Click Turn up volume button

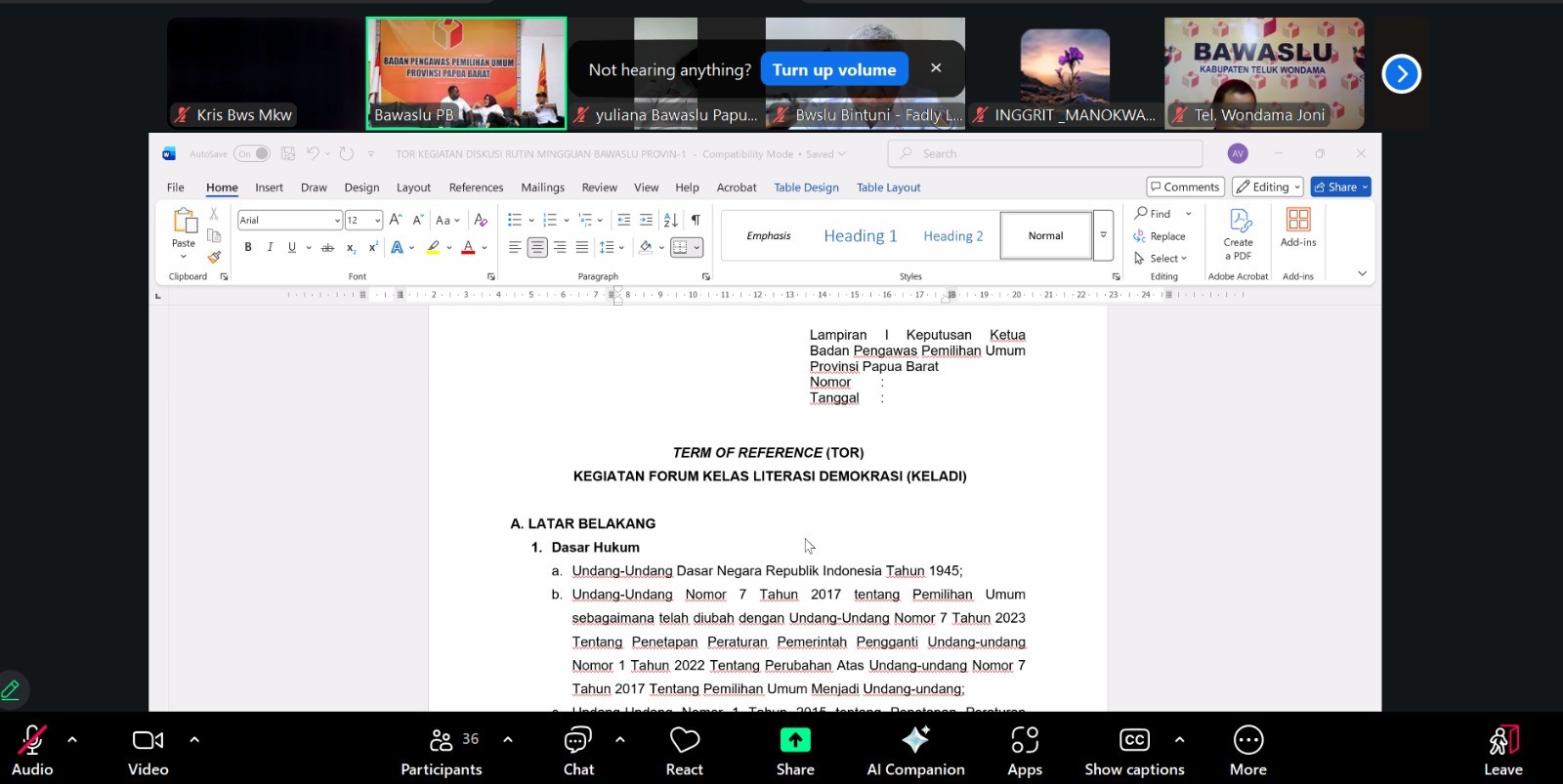(x=834, y=69)
